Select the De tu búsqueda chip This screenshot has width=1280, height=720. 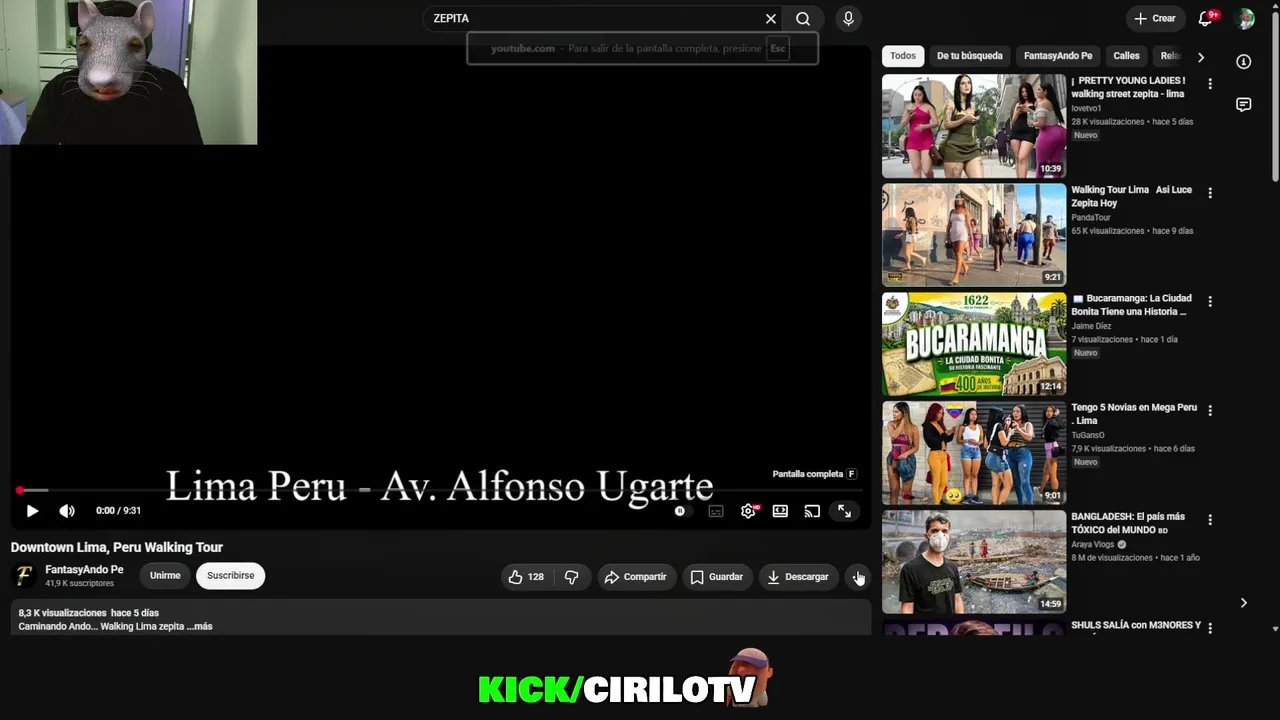tap(969, 56)
